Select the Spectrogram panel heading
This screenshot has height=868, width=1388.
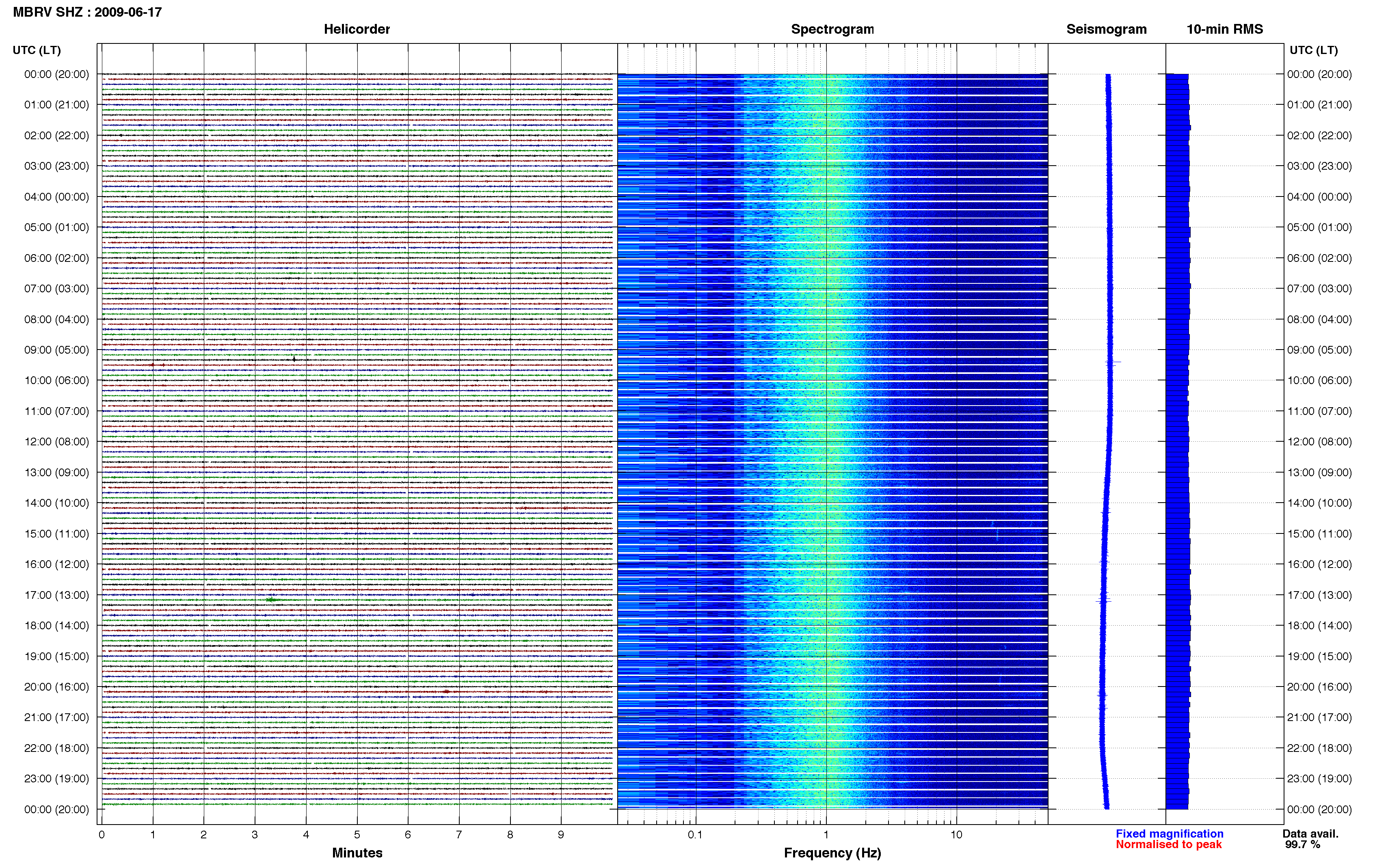[832, 29]
